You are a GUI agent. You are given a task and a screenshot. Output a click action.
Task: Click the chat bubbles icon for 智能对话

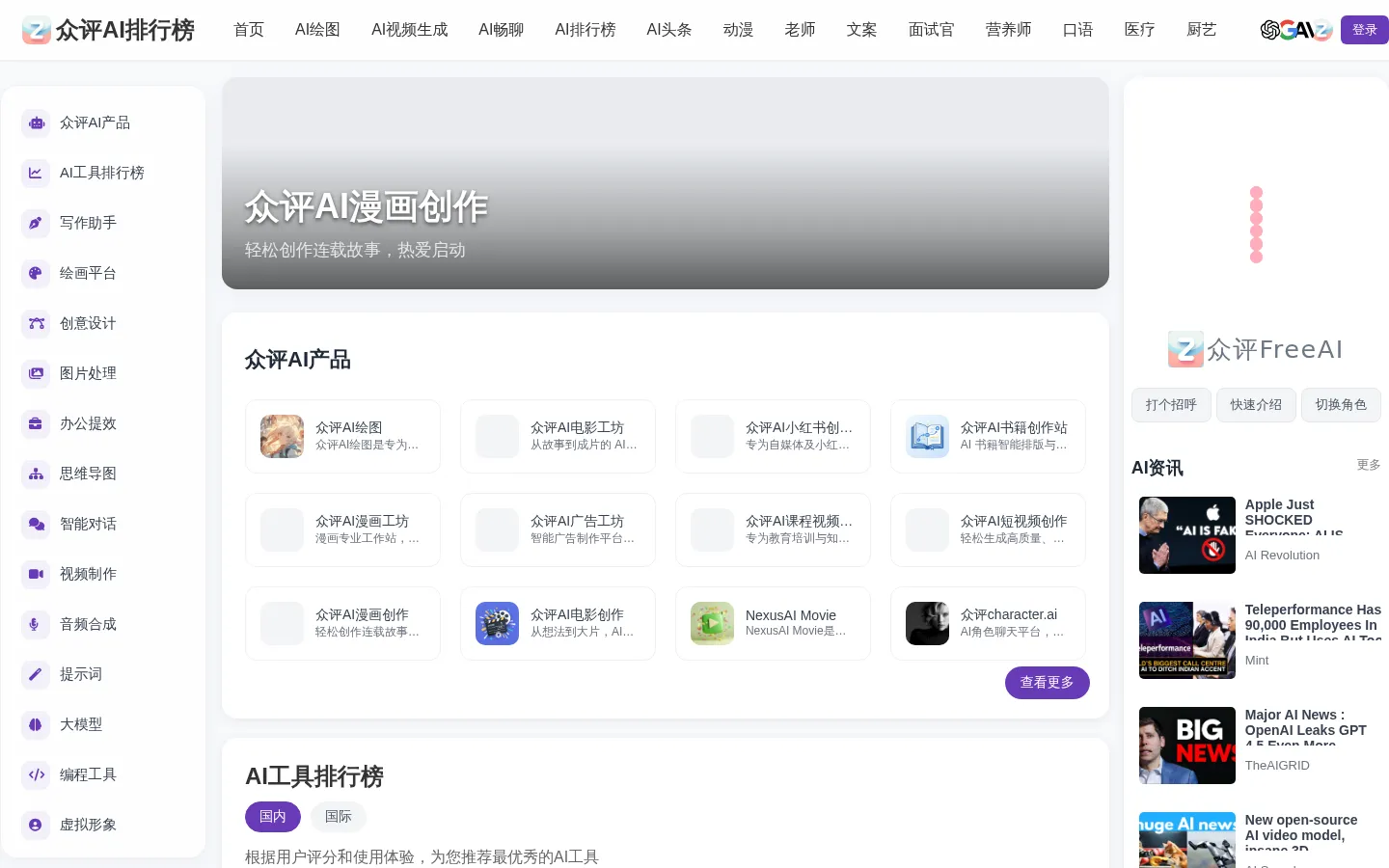pos(36,524)
